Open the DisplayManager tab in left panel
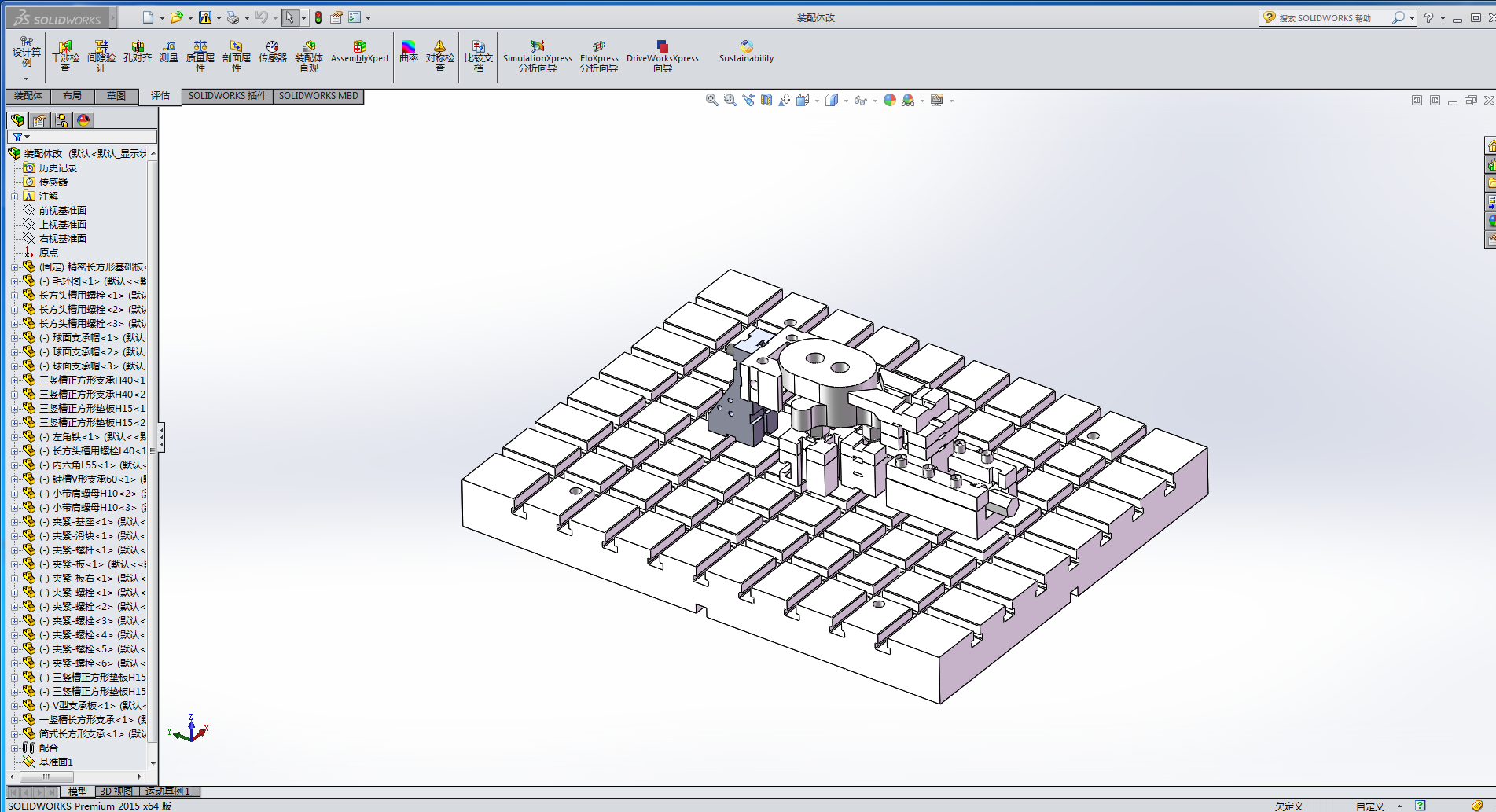This screenshot has height=812, width=1496. (83, 119)
